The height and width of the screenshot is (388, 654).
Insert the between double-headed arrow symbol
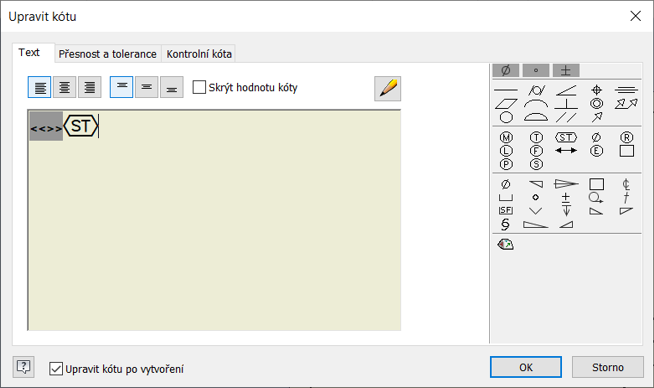pos(566,151)
